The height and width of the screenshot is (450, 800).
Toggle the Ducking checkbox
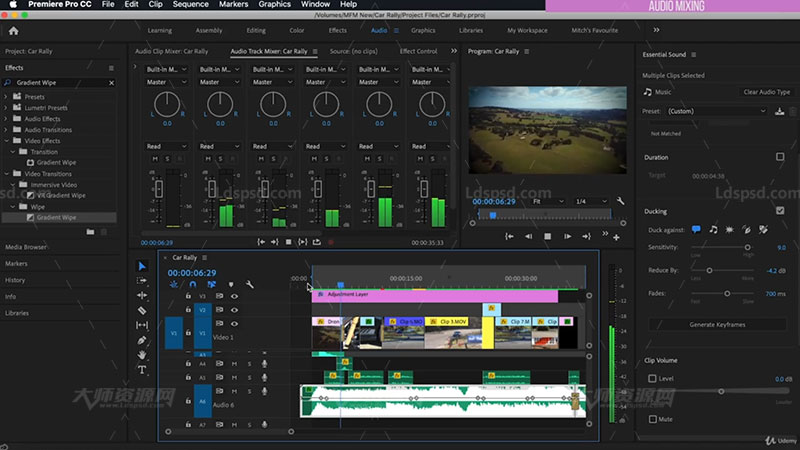[x=780, y=211]
